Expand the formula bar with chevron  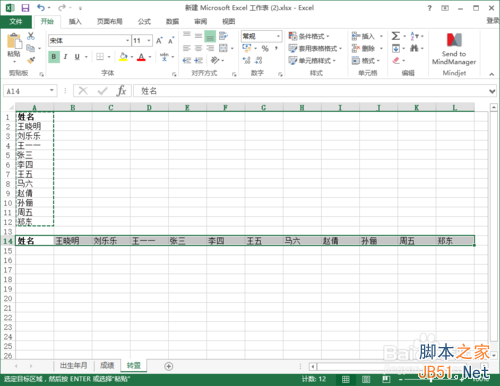(x=492, y=91)
